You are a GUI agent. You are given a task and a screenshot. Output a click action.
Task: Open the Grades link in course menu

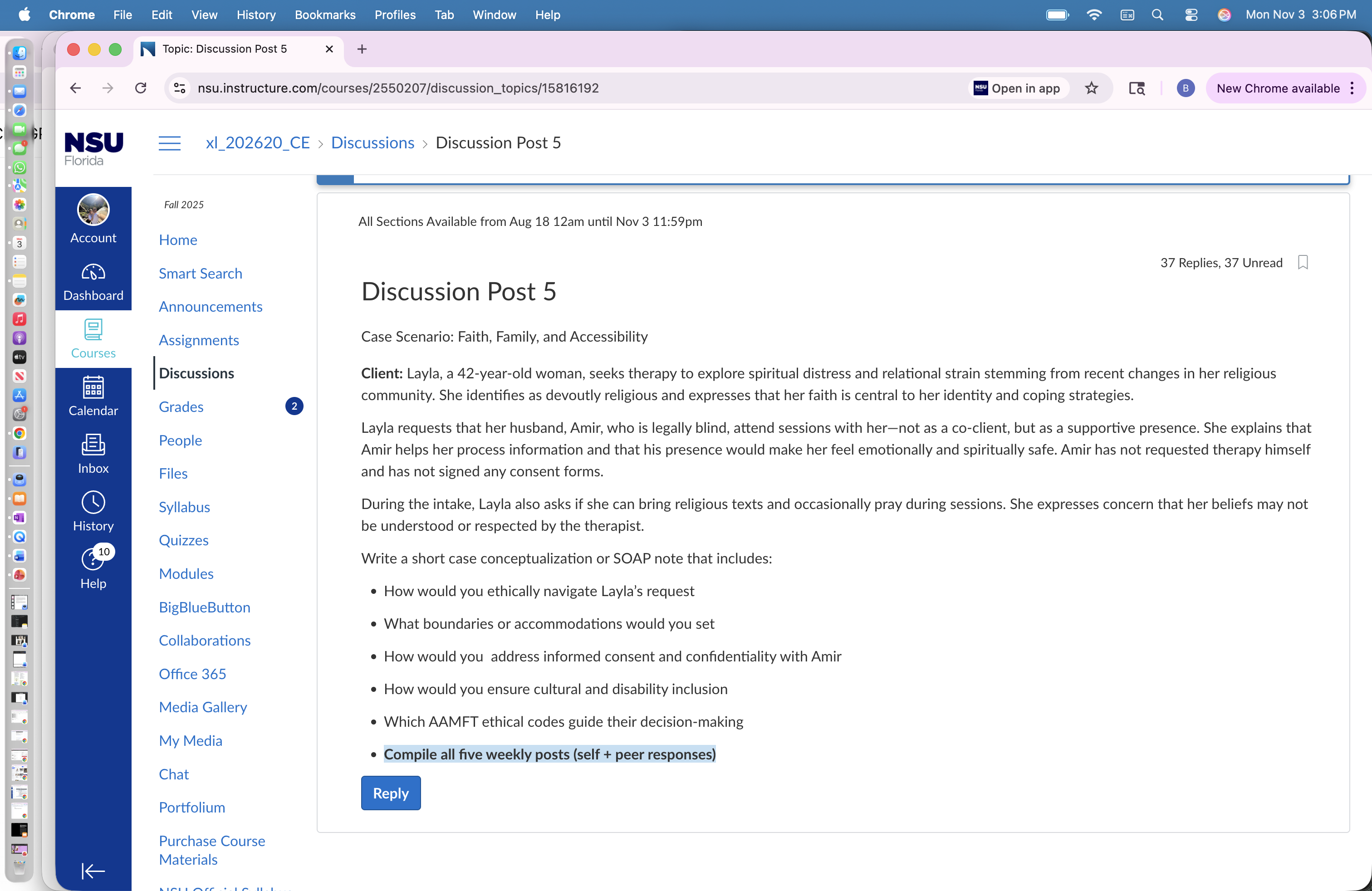pos(181,407)
